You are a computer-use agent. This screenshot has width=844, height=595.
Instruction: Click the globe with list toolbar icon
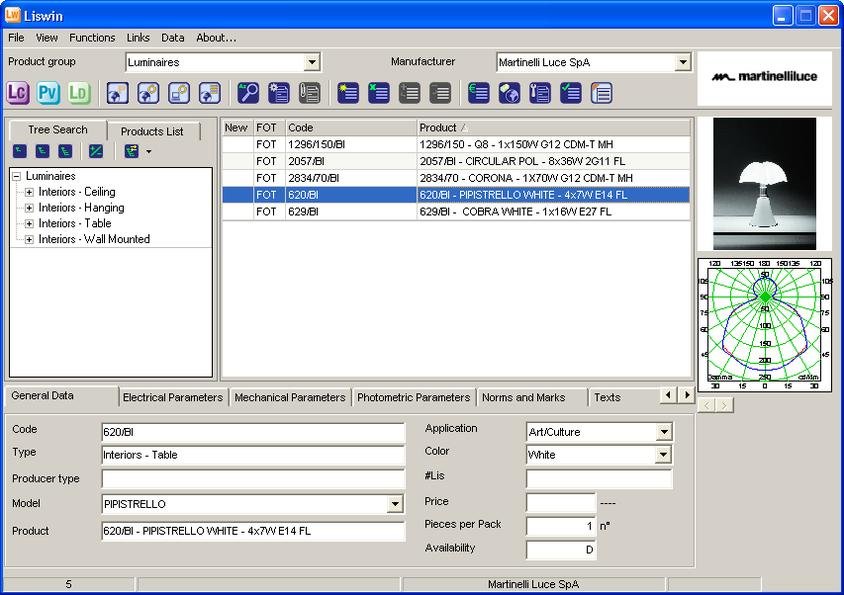pos(210,93)
